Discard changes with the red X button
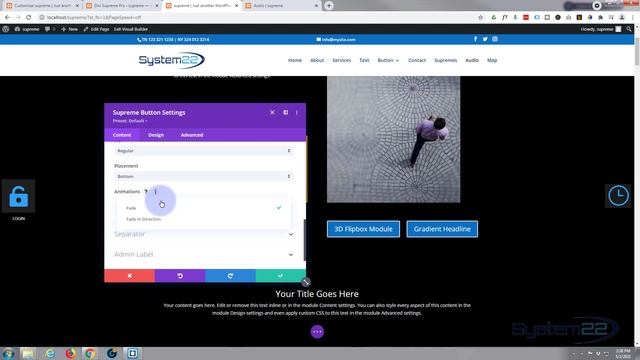The height and width of the screenshot is (360, 640). pos(129,276)
